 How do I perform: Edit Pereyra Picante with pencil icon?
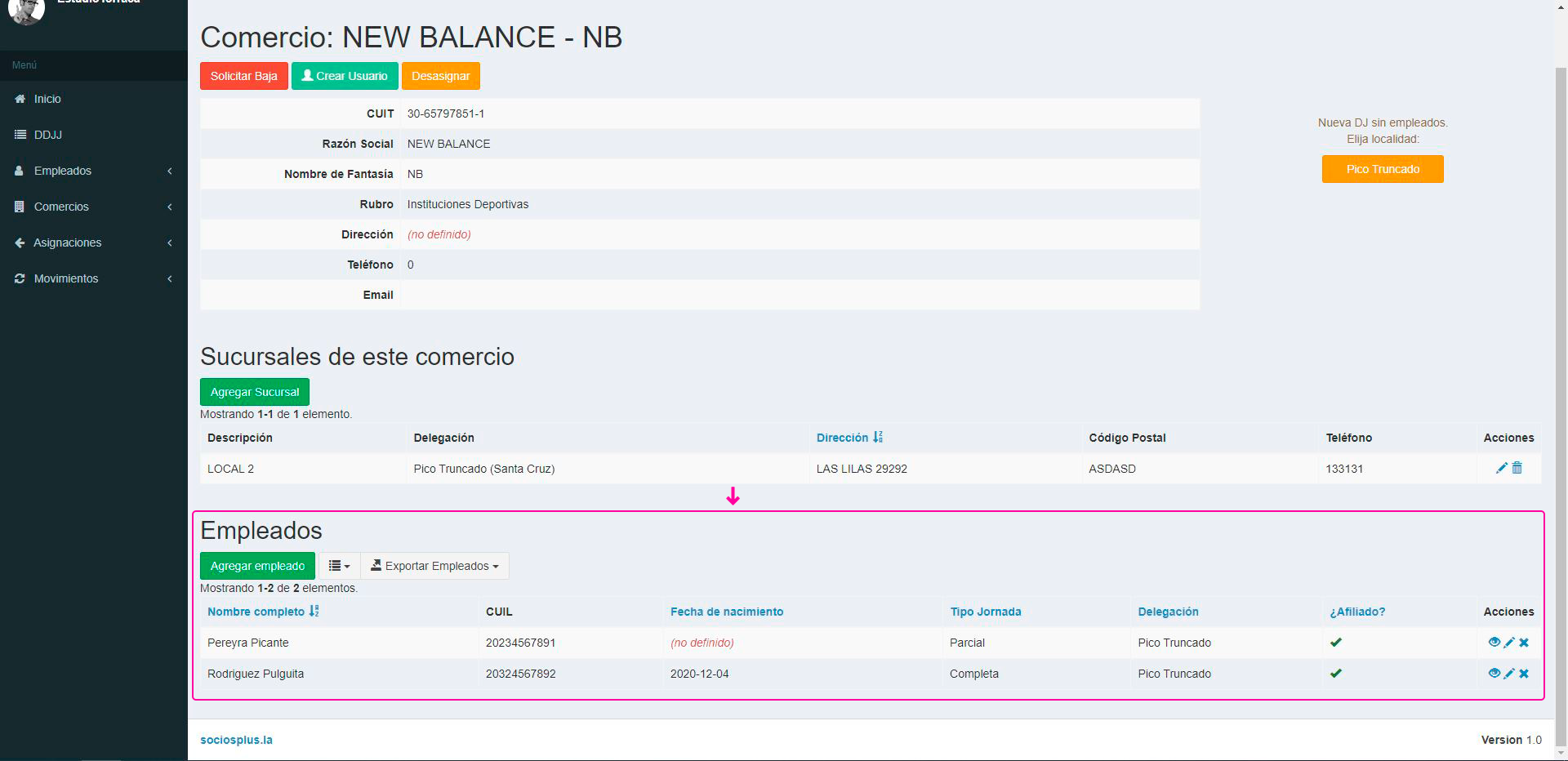[1509, 643]
